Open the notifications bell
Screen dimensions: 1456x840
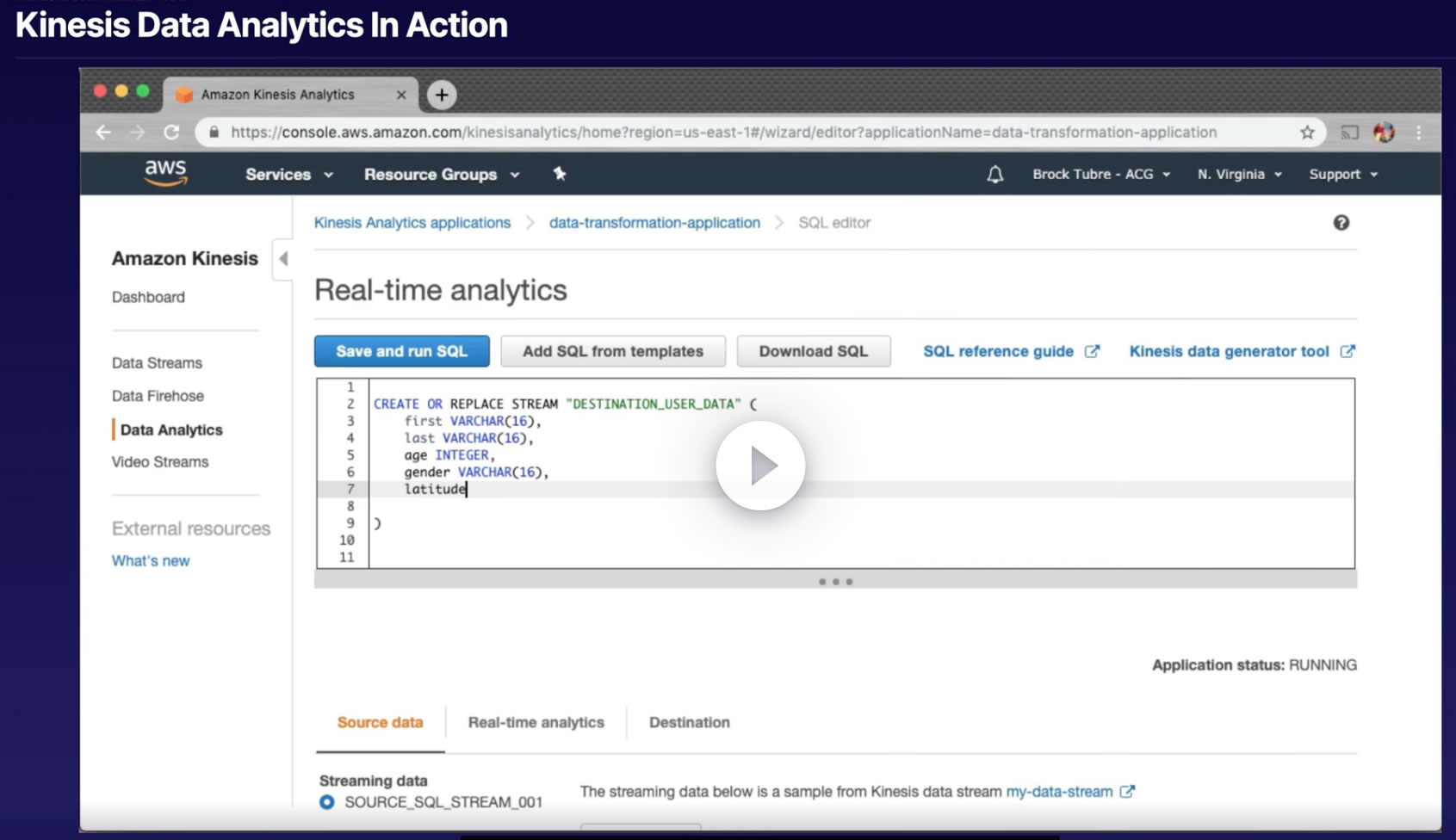(994, 175)
